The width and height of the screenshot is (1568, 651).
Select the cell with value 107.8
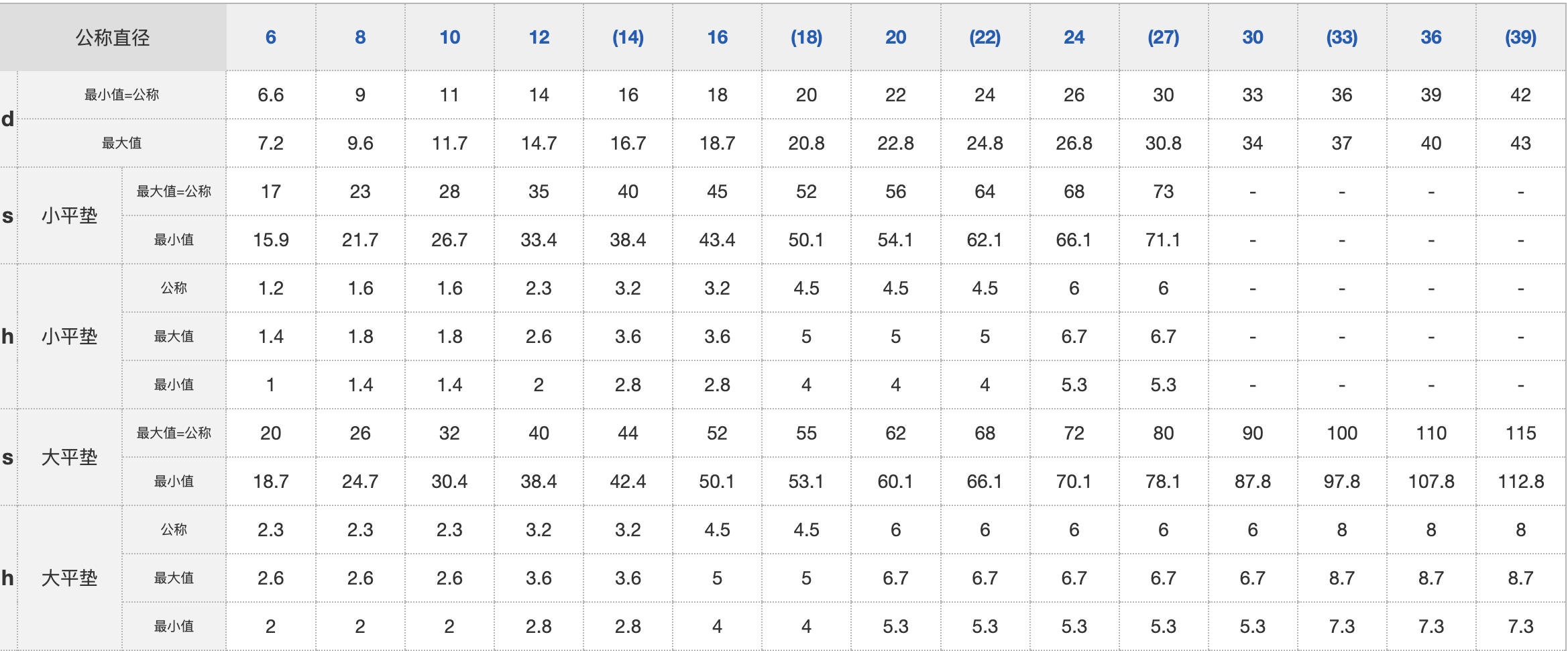click(1431, 481)
